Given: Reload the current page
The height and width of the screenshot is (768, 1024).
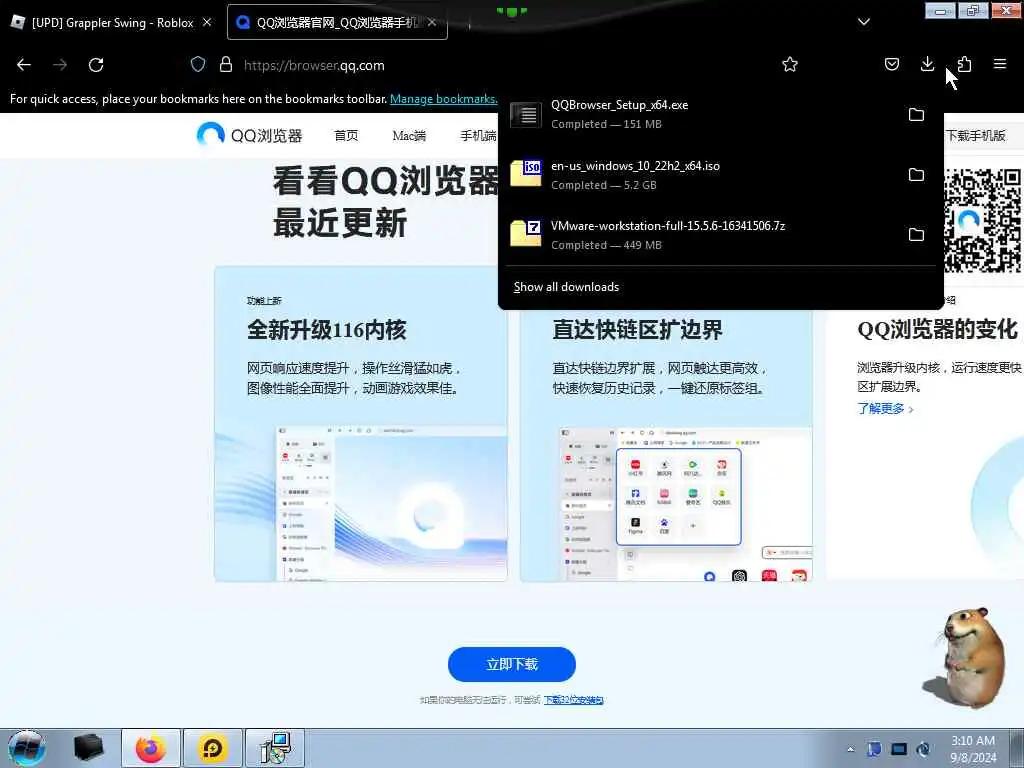Looking at the screenshot, I should 96,65.
